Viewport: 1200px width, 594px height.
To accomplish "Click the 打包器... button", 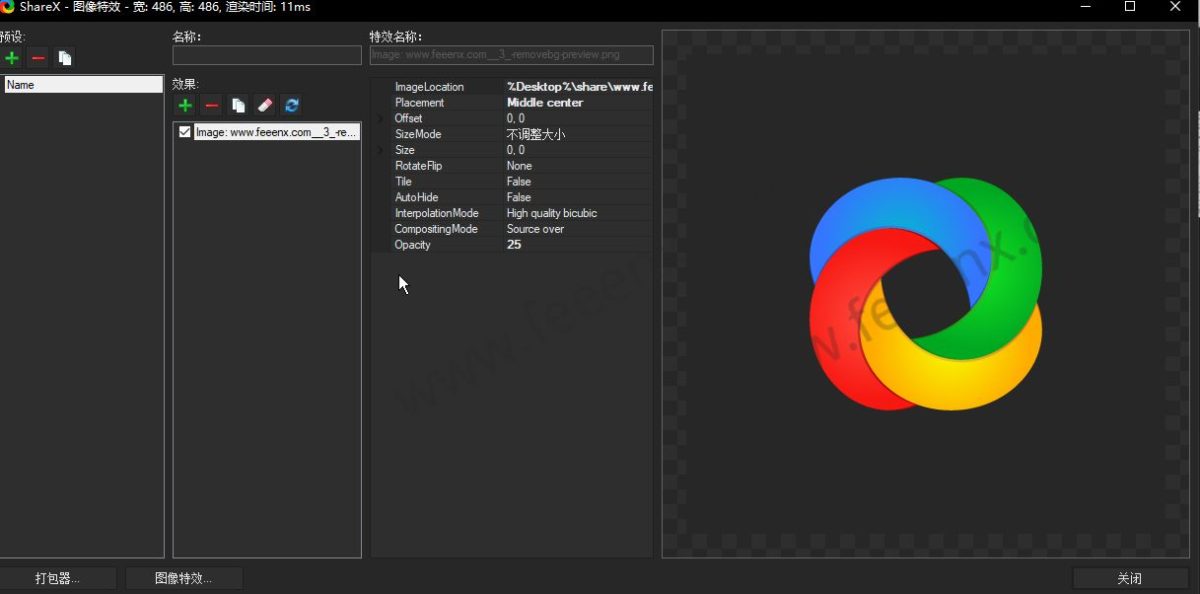I will (x=57, y=578).
